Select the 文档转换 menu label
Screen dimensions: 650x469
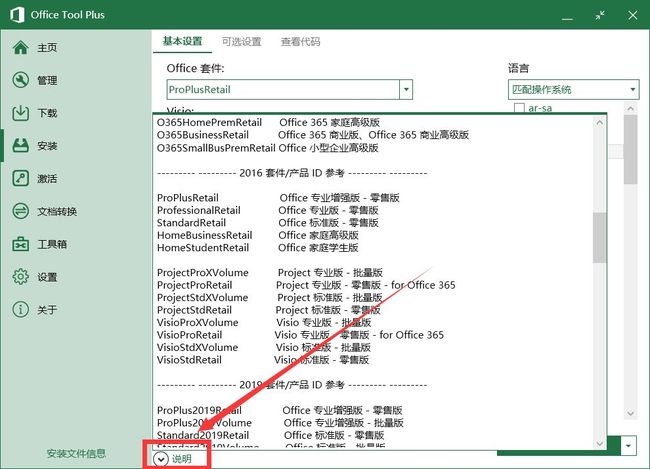tap(57, 211)
